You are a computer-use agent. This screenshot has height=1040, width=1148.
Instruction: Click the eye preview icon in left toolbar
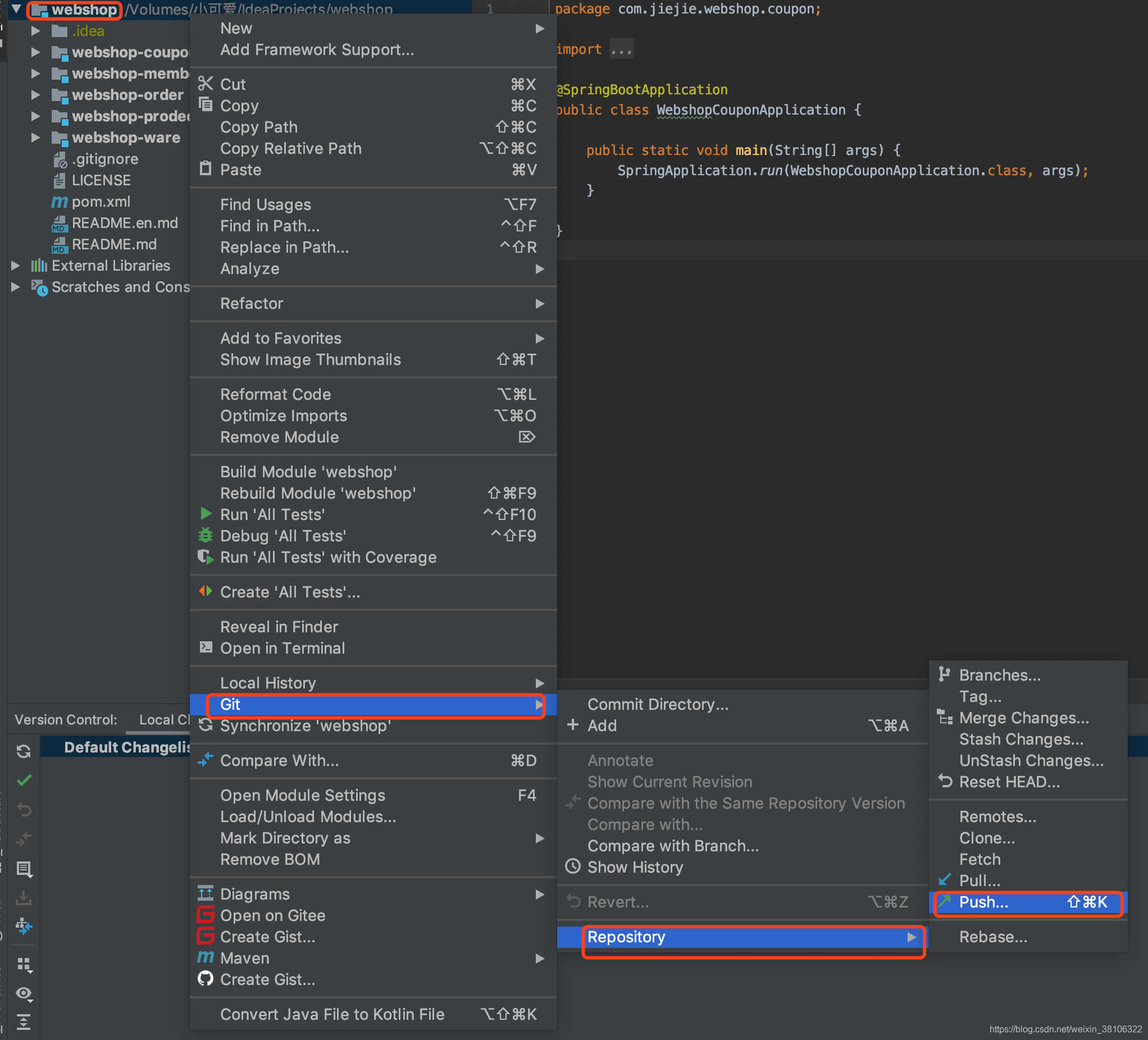(x=24, y=993)
